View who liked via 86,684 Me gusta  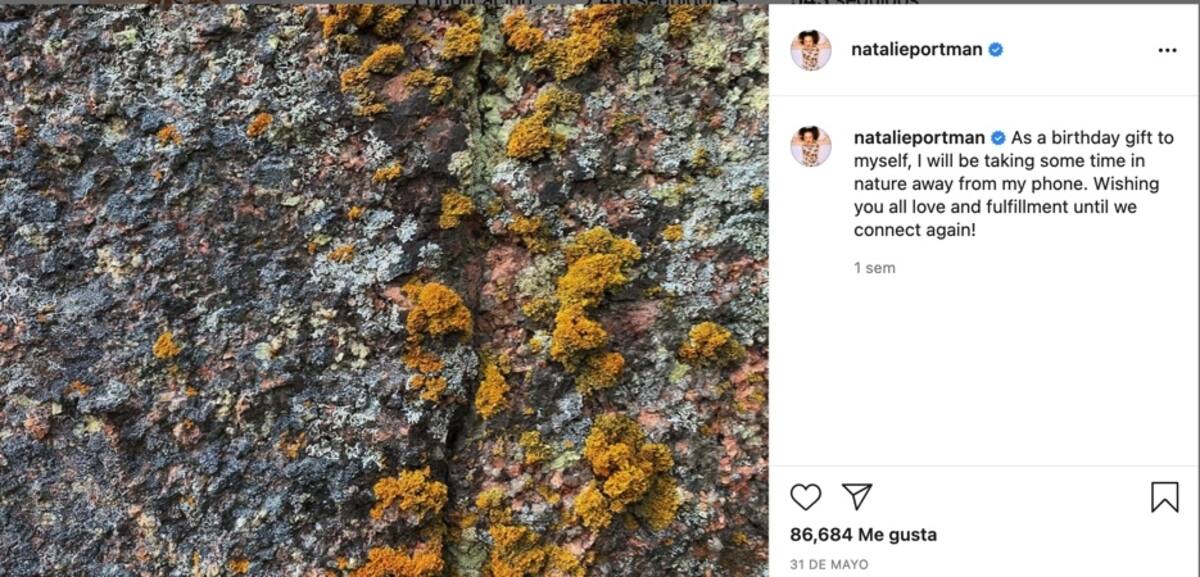pyautogui.click(x=863, y=535)
